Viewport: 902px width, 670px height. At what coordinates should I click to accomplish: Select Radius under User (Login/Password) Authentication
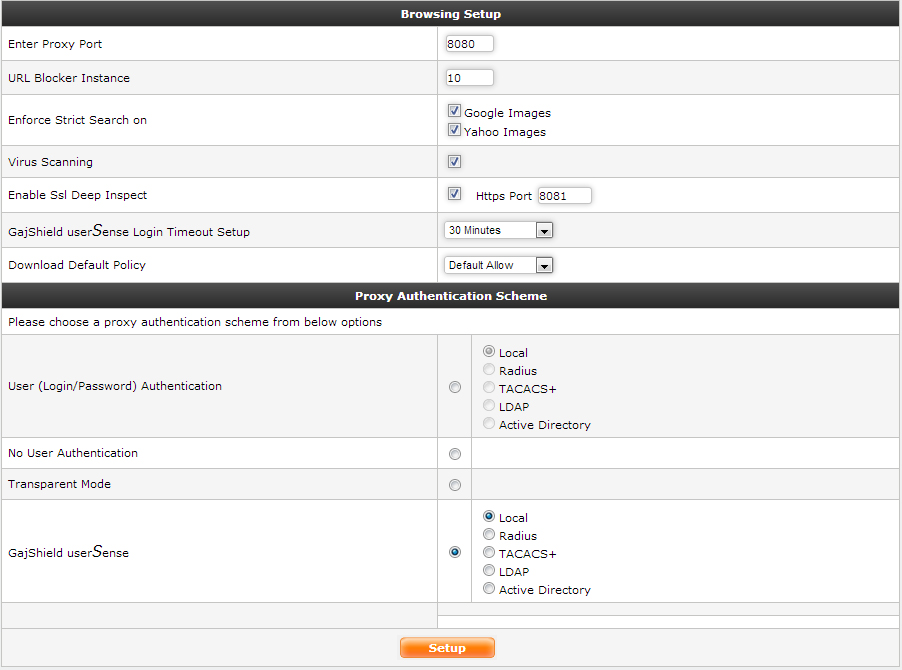tap(489, 370)
